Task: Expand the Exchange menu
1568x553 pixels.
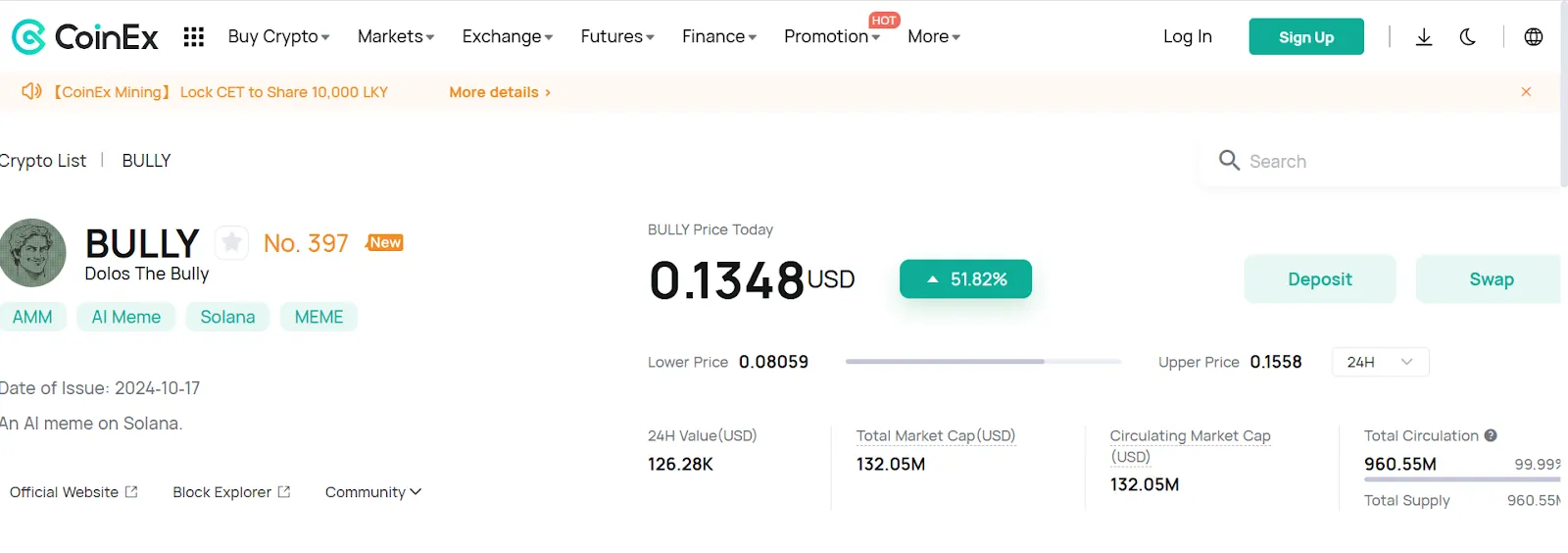Action: pos(508,36)
